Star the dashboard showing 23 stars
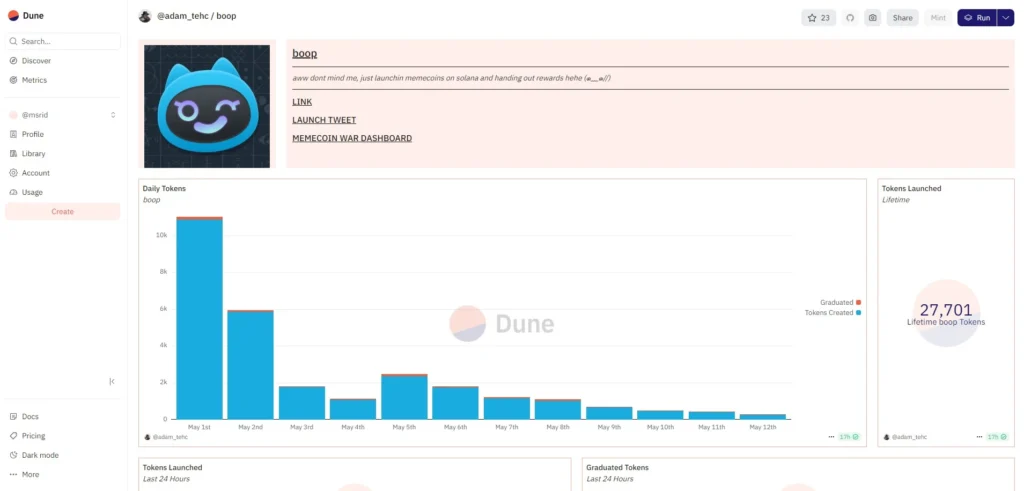The width and height of the screenshot is (1024, 491). point(818,18)
